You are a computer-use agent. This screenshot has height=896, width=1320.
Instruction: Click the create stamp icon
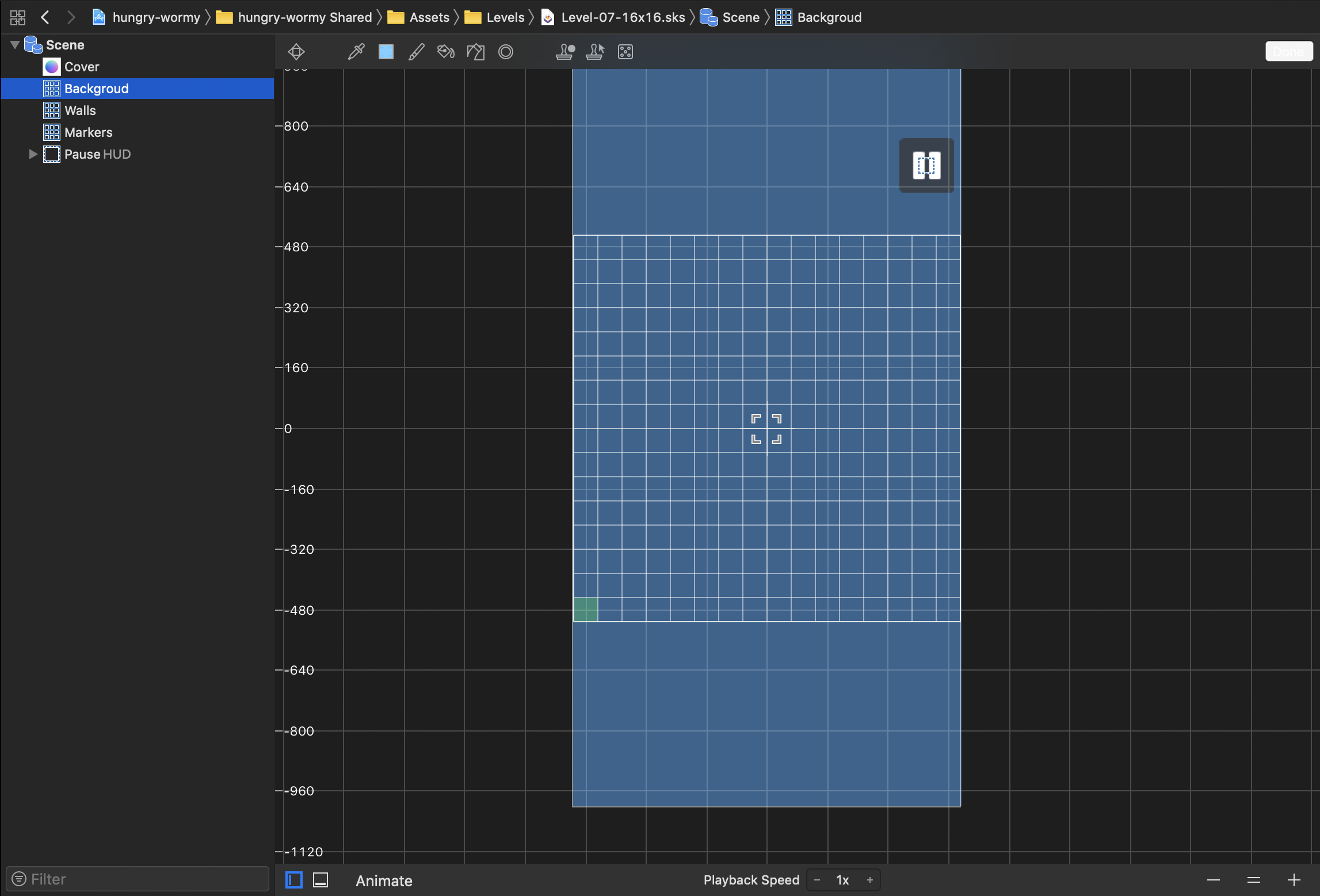click(x=565, y=52)
